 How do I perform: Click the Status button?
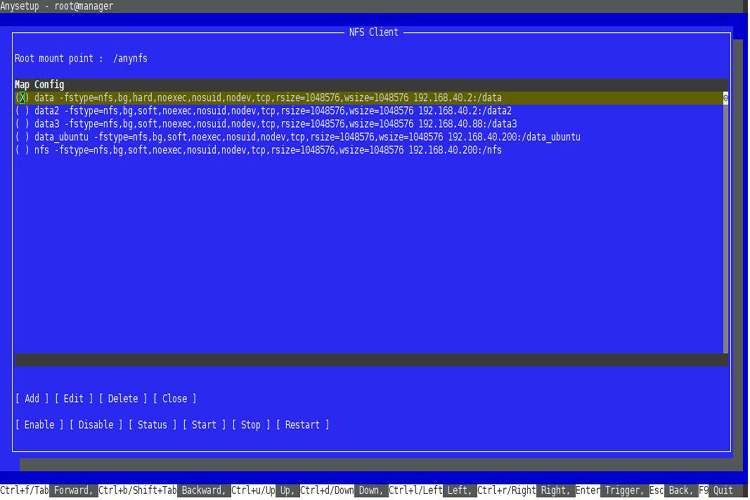[153, 425]
